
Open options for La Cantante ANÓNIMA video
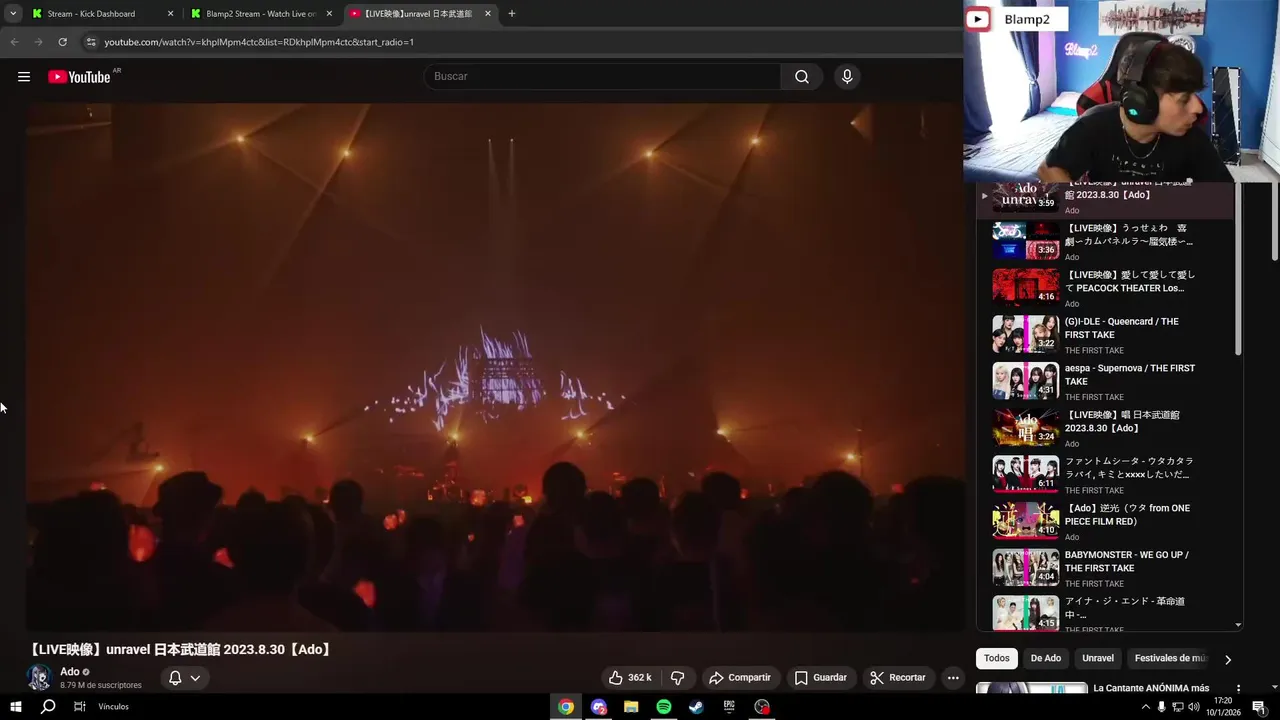1238,689
